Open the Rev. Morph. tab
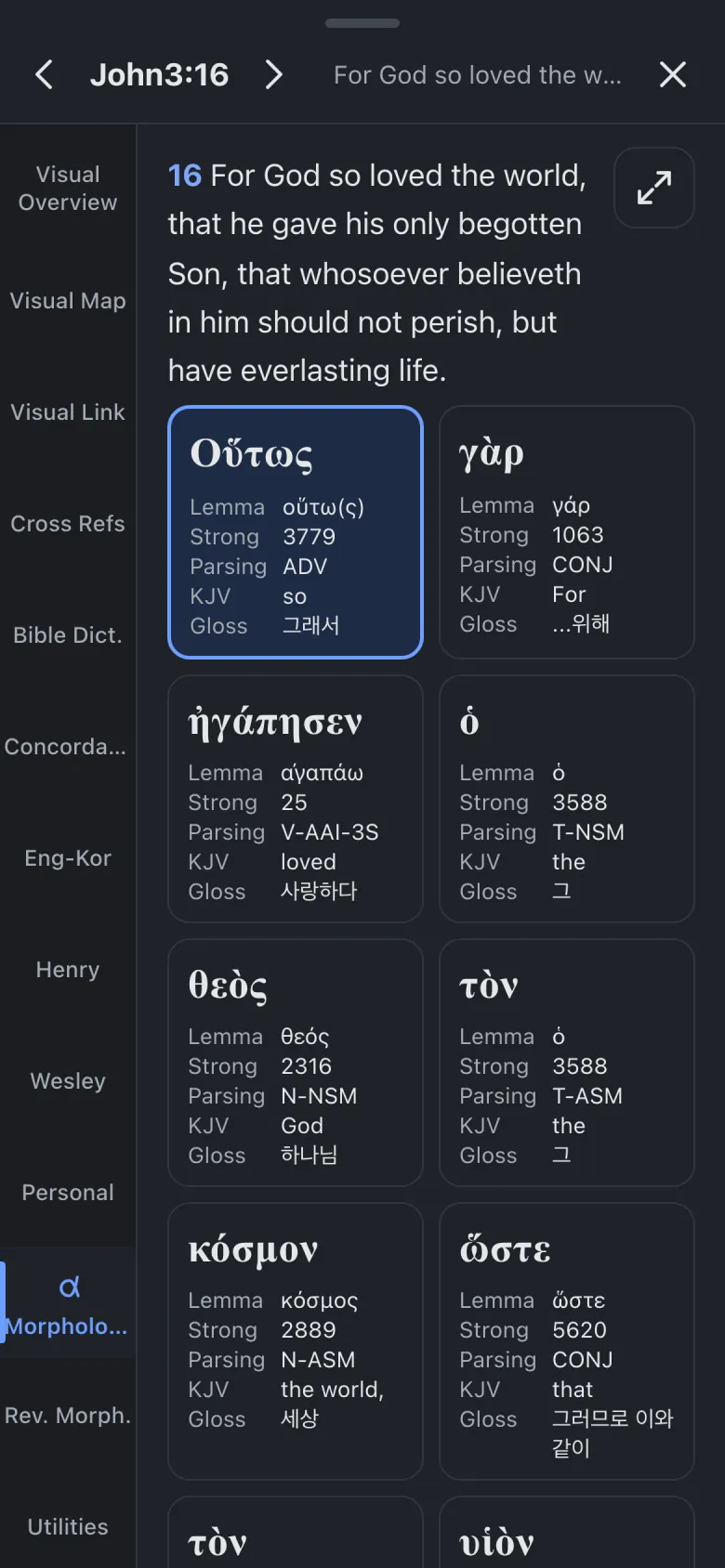 pos(68,1416)
